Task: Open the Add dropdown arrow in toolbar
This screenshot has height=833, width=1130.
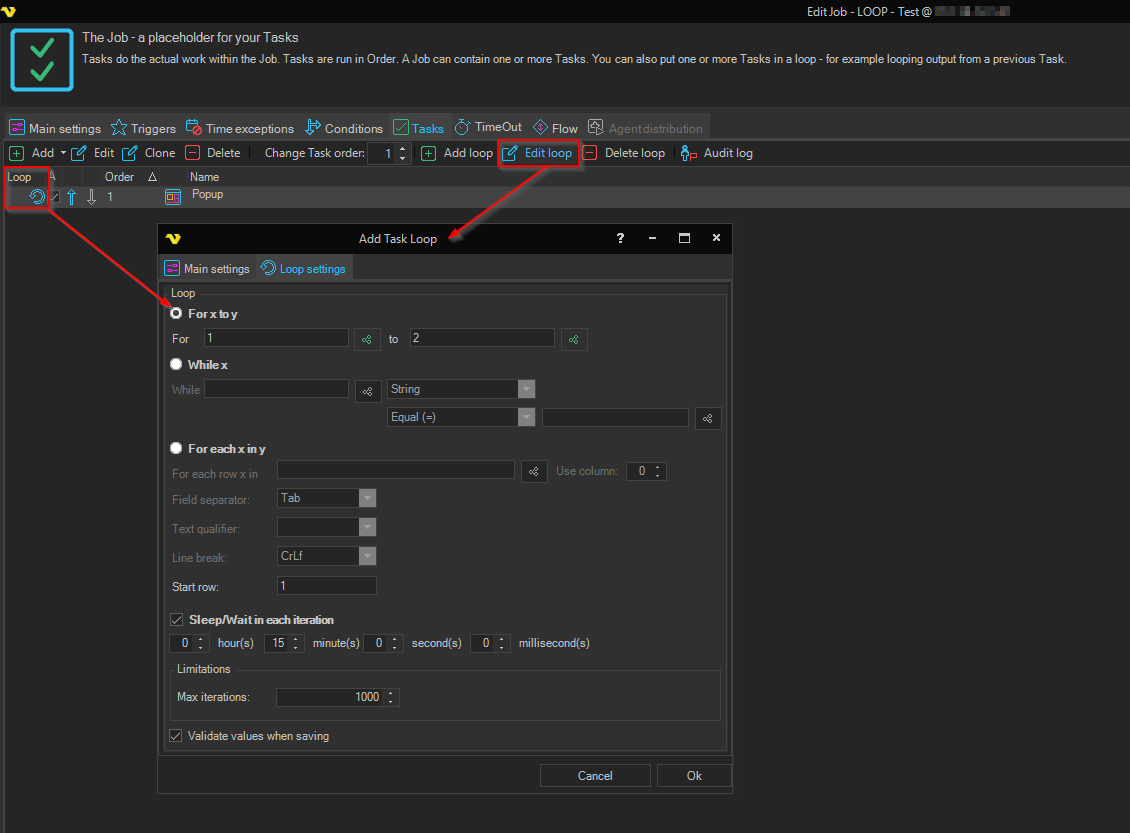Action: click(63, 153)
